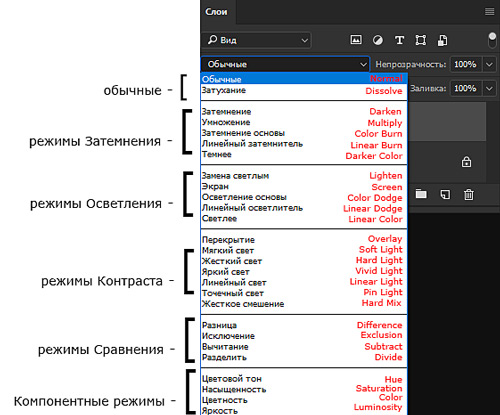Image resolution: width=500 pixels, height=415 pixels.
Task: Click the pixel layer filter icon
Action: (356, 40)
